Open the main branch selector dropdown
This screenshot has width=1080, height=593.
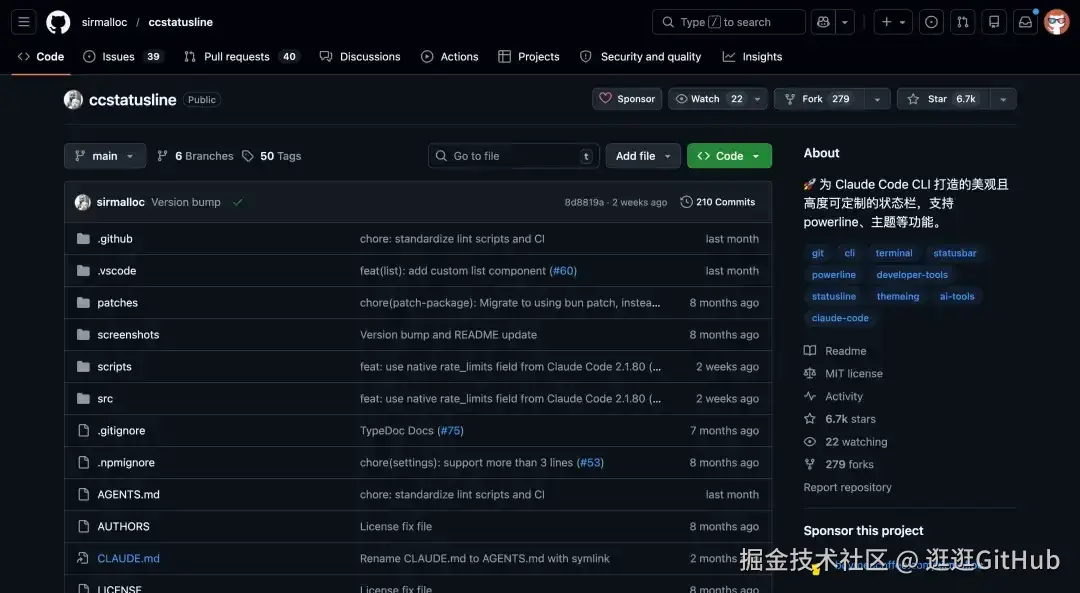point(105,156)
